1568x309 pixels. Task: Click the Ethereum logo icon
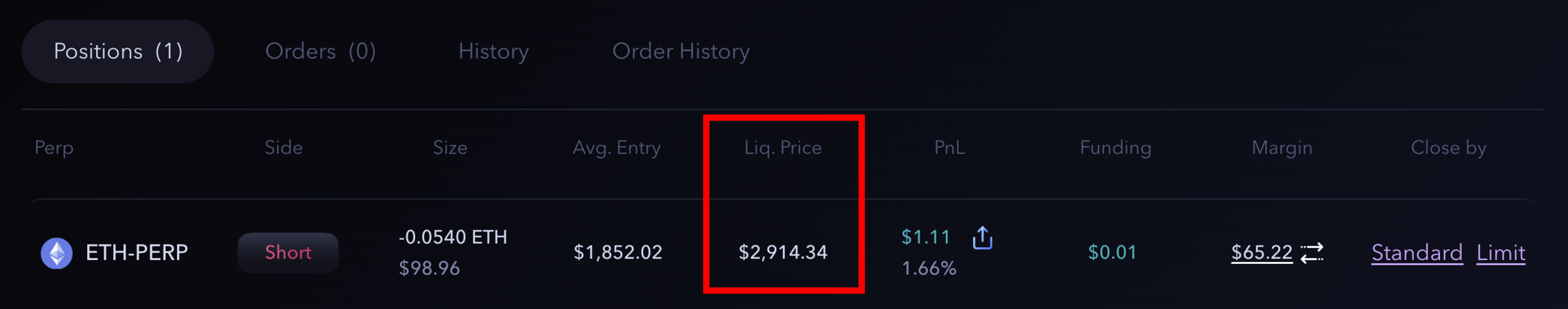[x=56, y=253]
